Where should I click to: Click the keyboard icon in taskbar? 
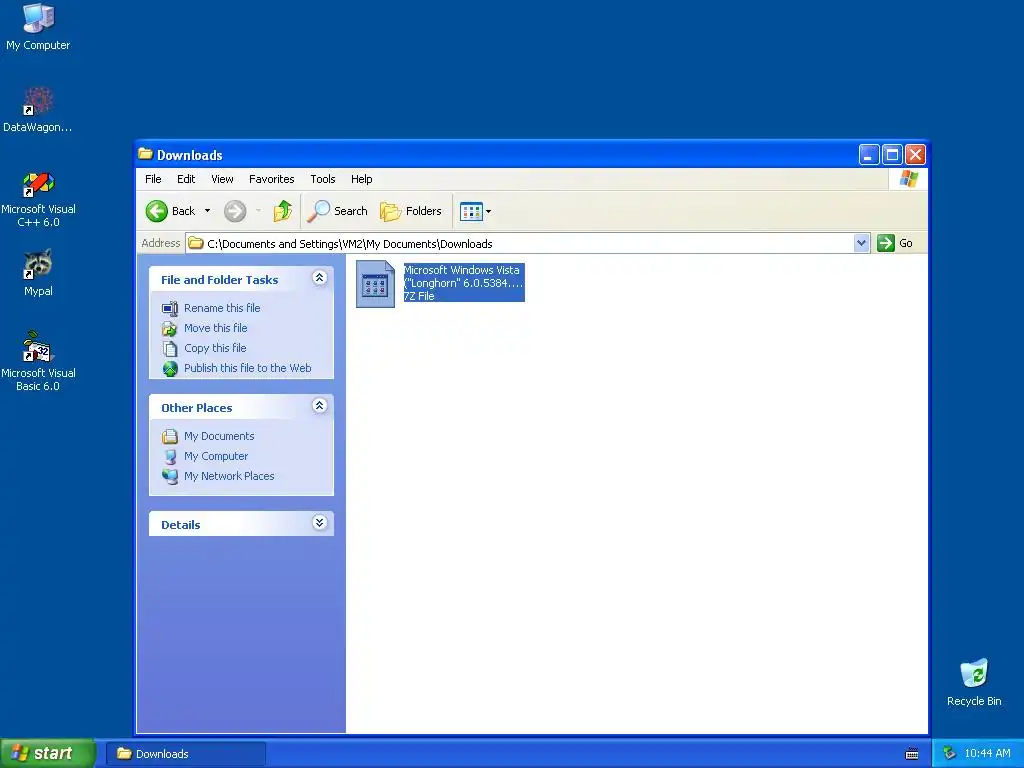coord(912,754)
